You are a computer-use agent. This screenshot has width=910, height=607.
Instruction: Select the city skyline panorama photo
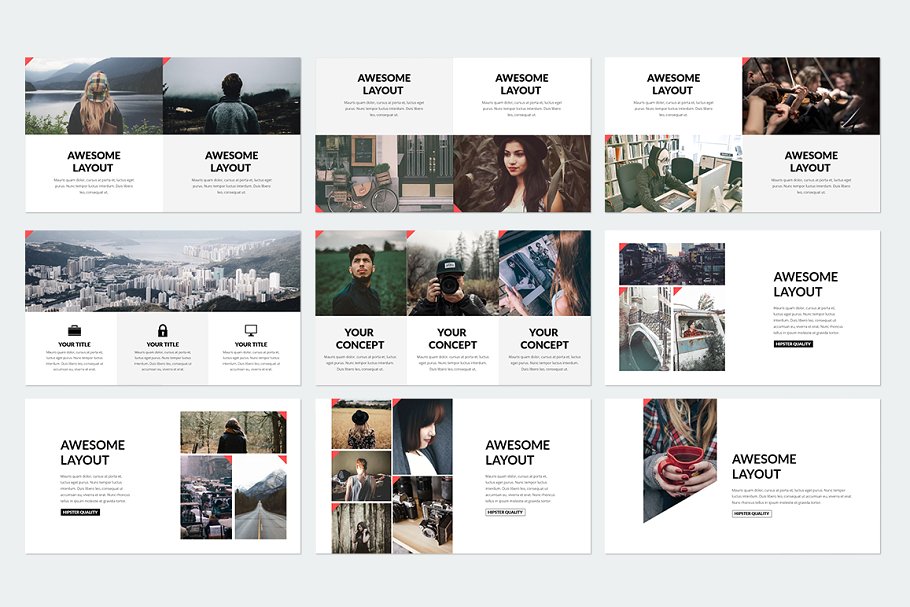point(163,272)
